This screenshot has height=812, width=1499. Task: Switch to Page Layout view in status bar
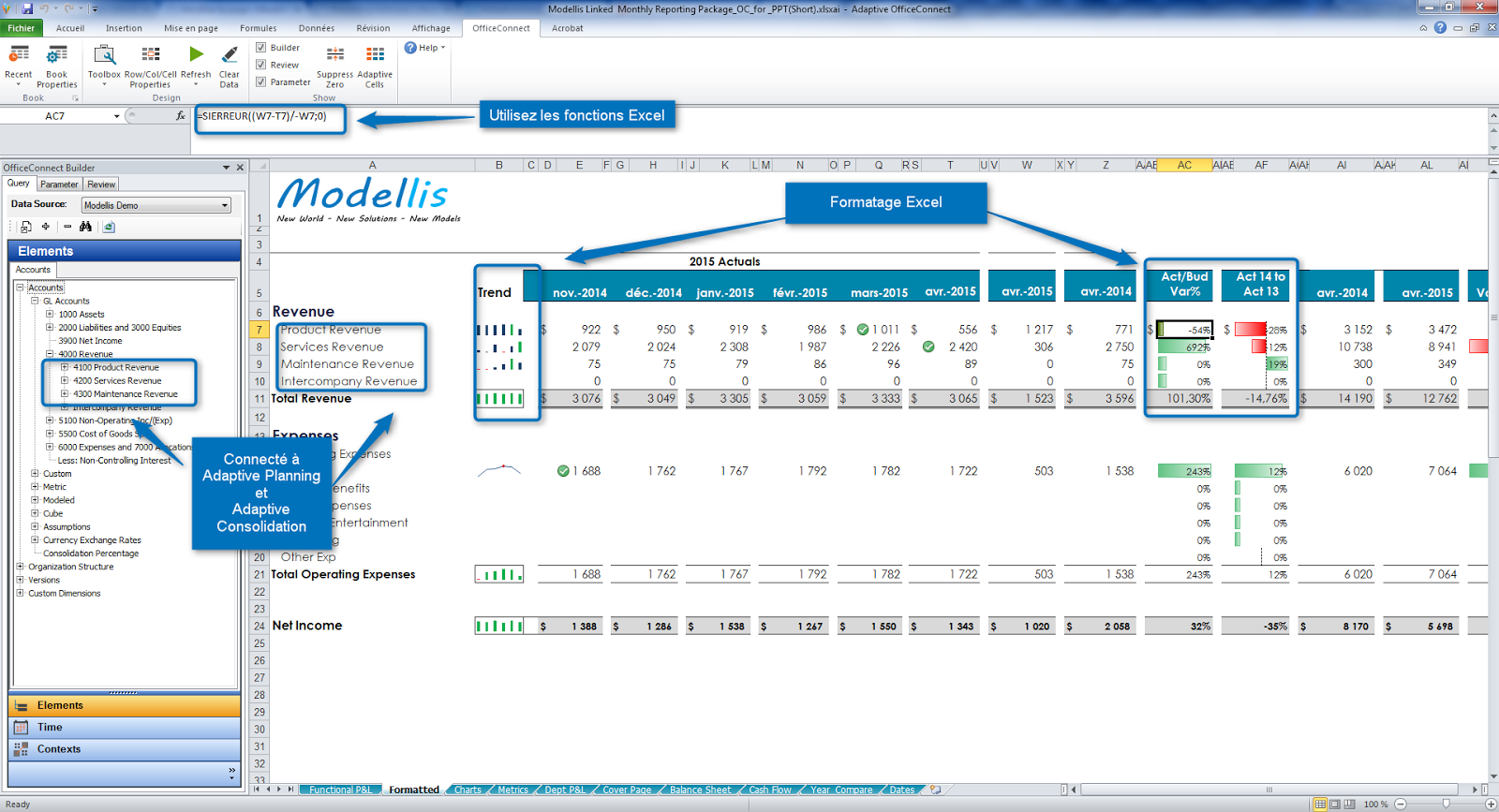point(1335,804)
